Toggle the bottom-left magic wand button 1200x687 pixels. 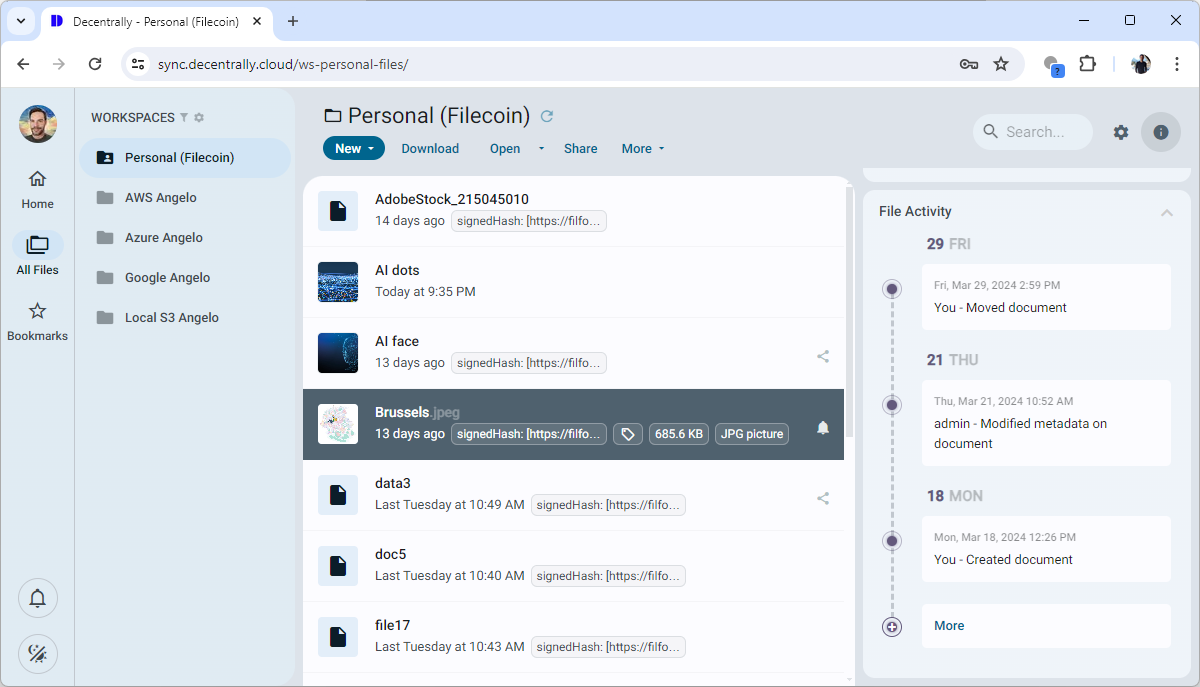(38, 654)
